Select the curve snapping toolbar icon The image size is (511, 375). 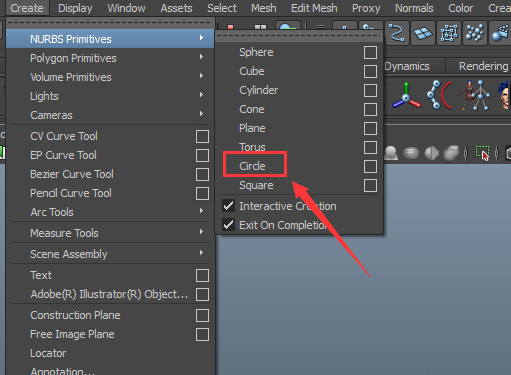(x=397, y=33)
